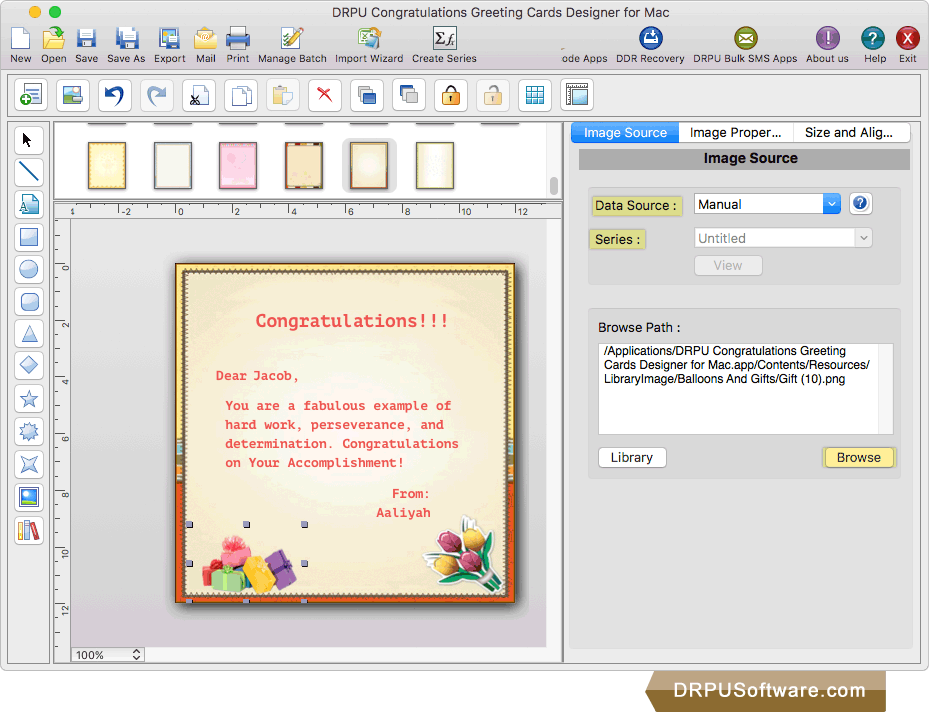Select the triangle shape tool
The height and width of the screenshot is (712, 929).
pos(28,334)
